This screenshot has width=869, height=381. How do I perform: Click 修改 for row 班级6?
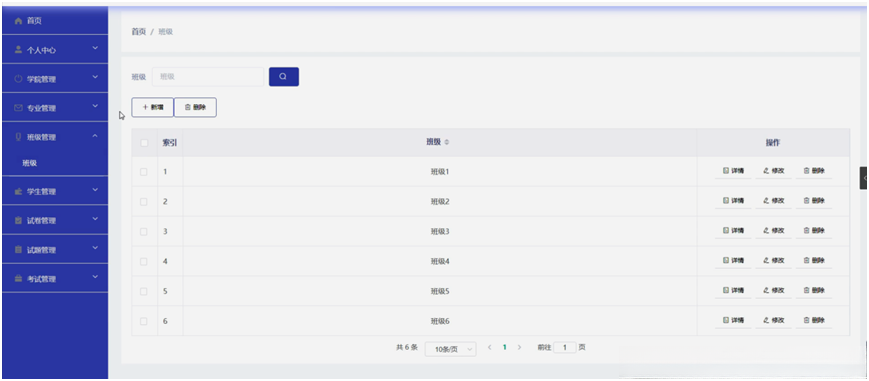coord(774,321)
